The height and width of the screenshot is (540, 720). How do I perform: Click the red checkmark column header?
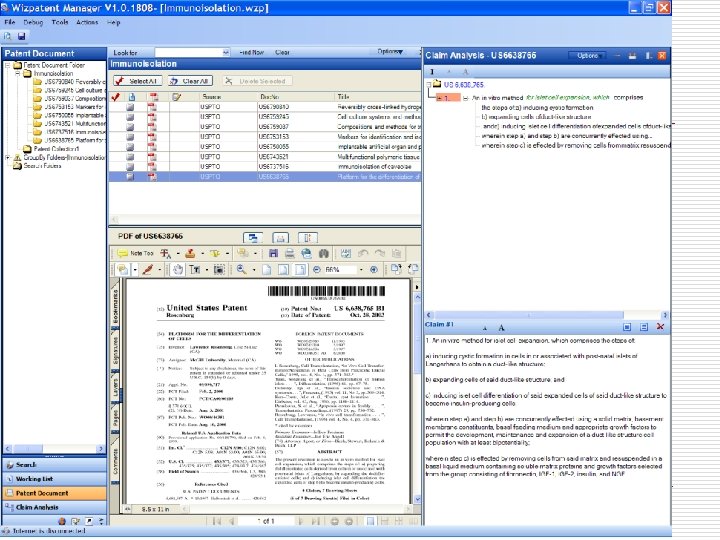pos(116,97)
